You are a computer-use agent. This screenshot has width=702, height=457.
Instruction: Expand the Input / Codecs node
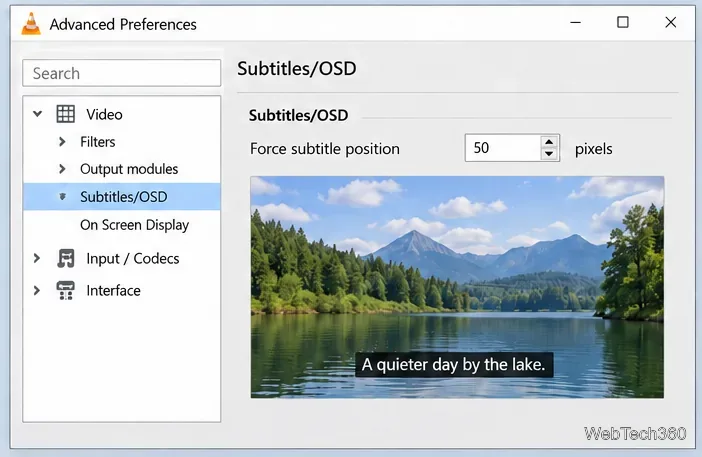pyautogui.click(x=37, y=258)
